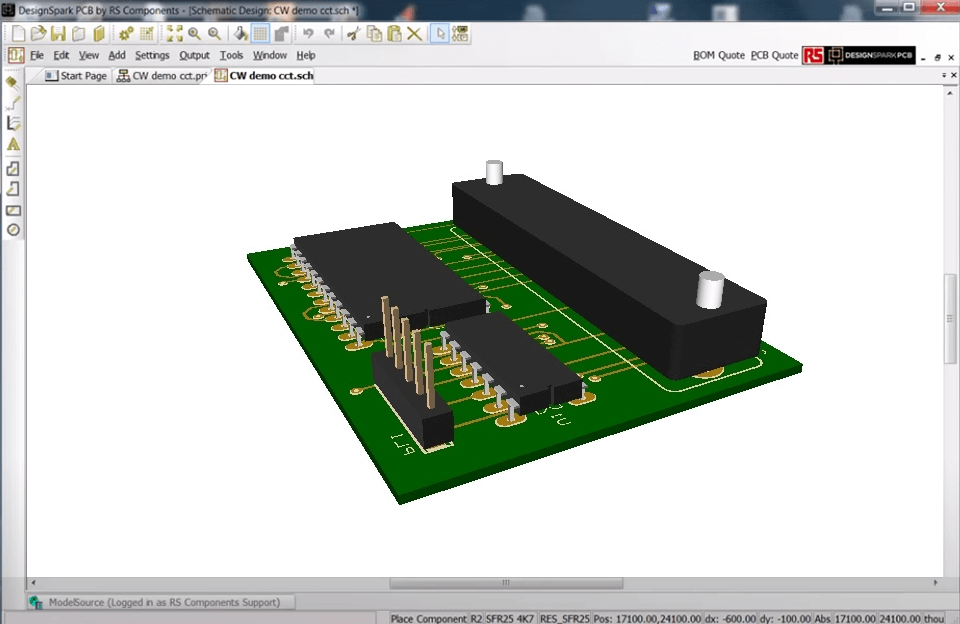Click the Delete X icon in toolbar
960x624 pixels.
(x=414, y=33)
